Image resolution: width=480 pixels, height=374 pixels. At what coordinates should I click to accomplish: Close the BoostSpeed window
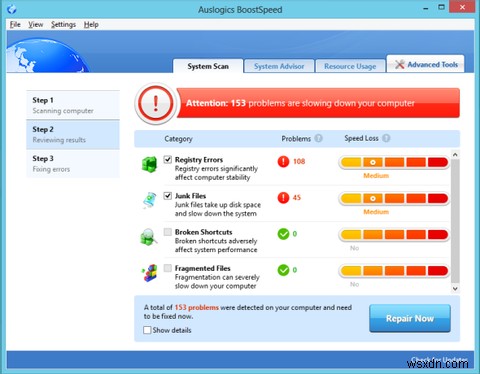[462, 7]
